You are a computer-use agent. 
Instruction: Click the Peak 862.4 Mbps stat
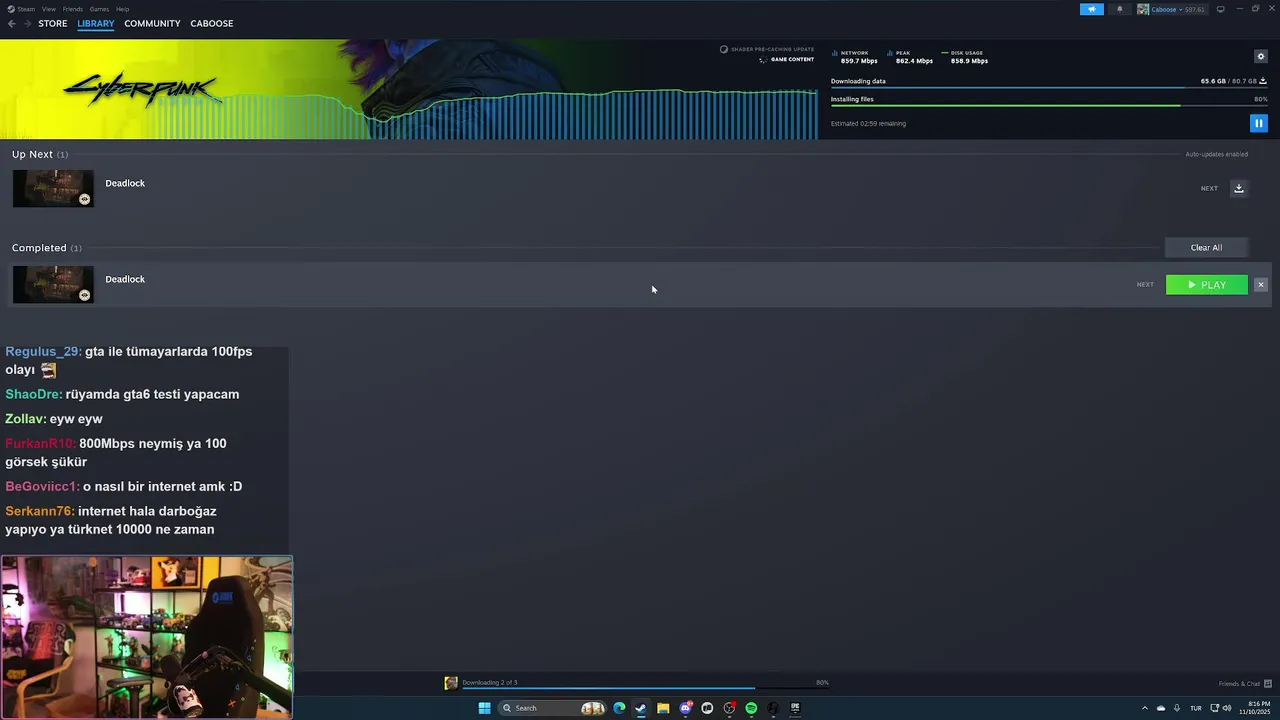tap(910, 57)
